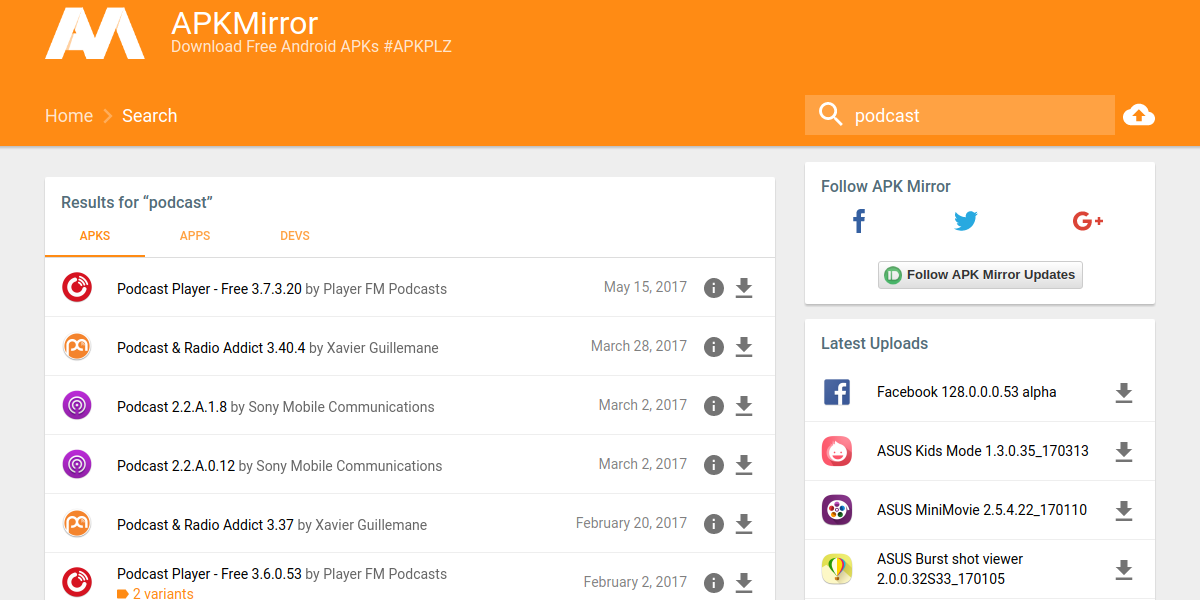This screenshot has width=1200, height=600.
Task: Open Sony Mobile Communications developer for 2.2.A.1.8
Action: click(341, 407)
